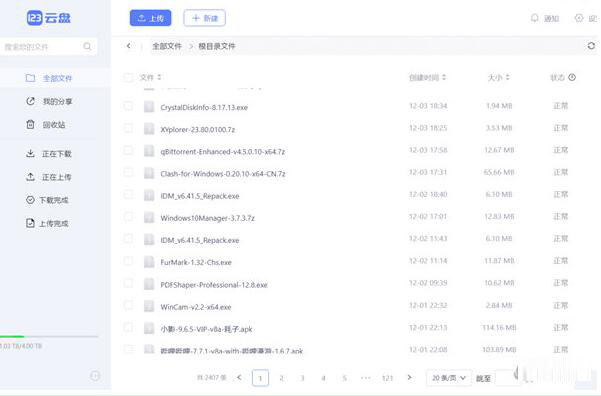Viewport: 601px width, 396px height.
Task: Open file FurMark-1.32-Chs.exe
Action: (x=196, y=263)
